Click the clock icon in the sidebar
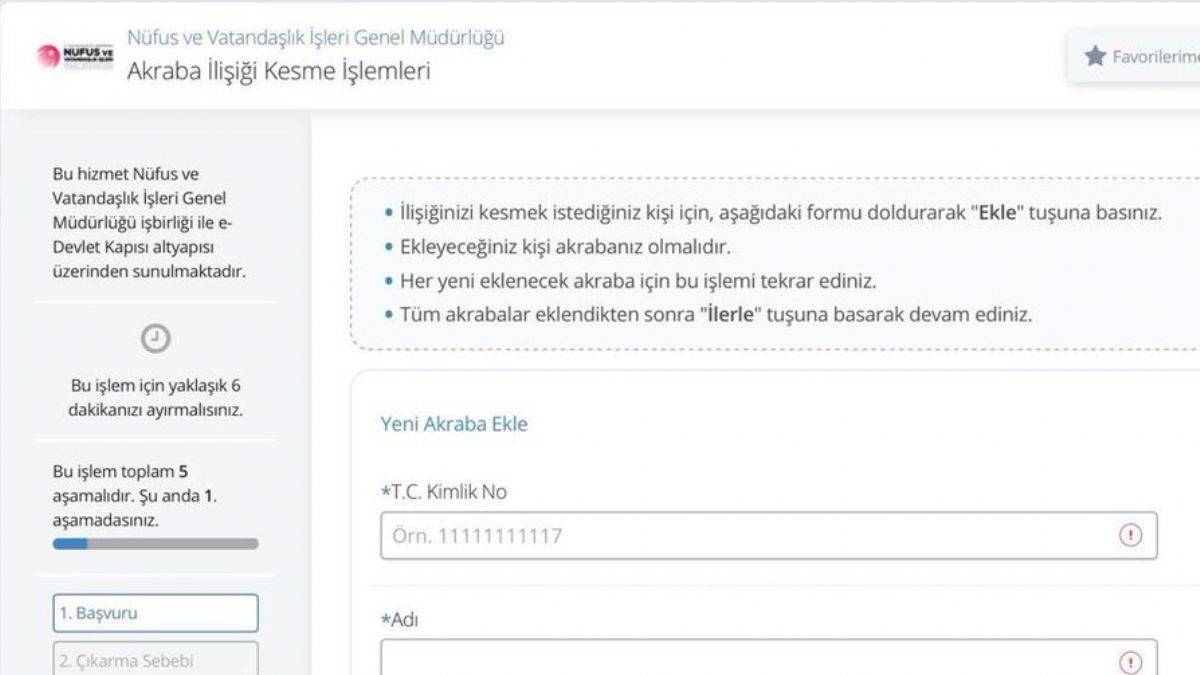 coord(155,339)
